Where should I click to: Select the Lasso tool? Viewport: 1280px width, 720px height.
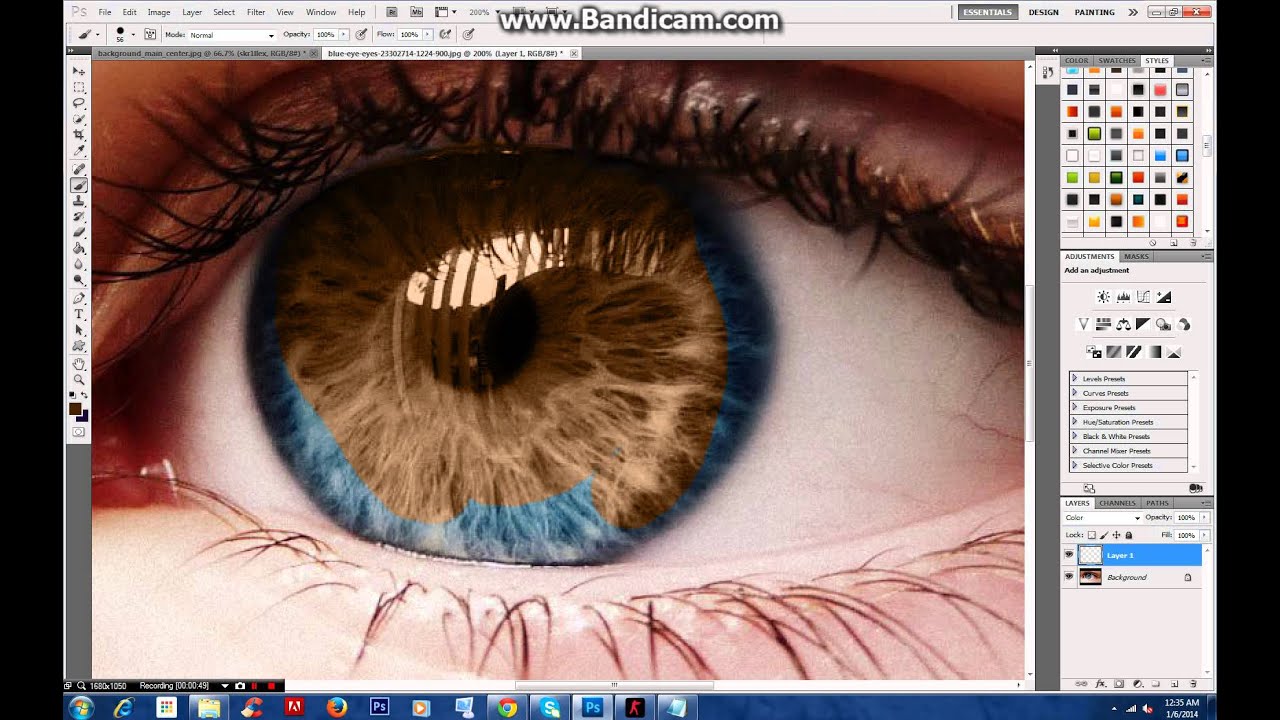(x=79, y=103)
